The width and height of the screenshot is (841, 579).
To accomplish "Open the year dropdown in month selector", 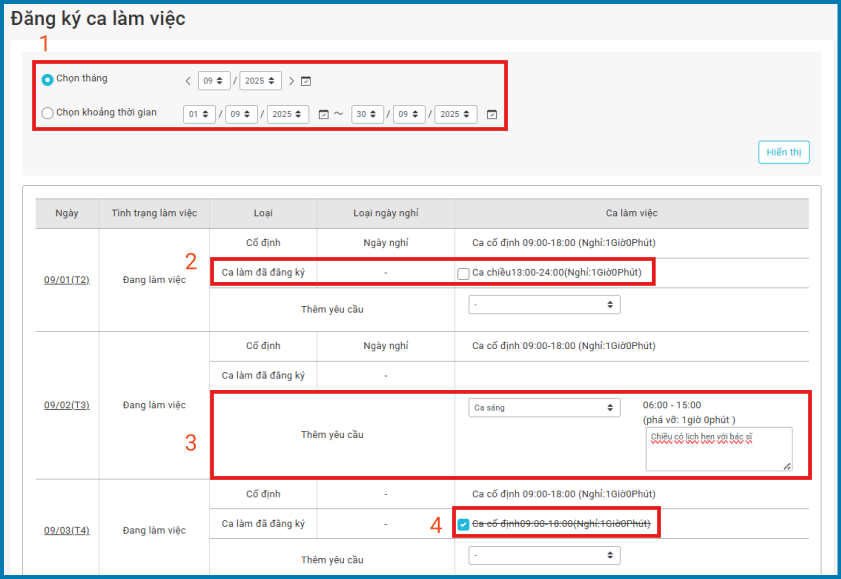I will 260,81.
